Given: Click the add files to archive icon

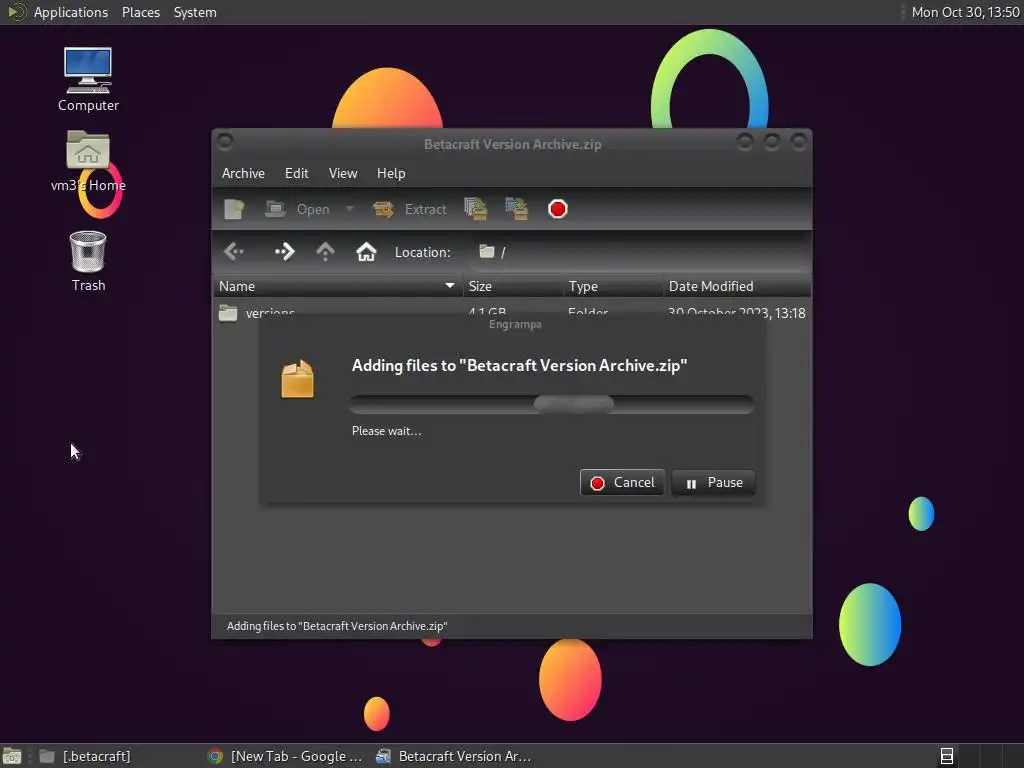Looking at the screenshot, I should (475, 209).
